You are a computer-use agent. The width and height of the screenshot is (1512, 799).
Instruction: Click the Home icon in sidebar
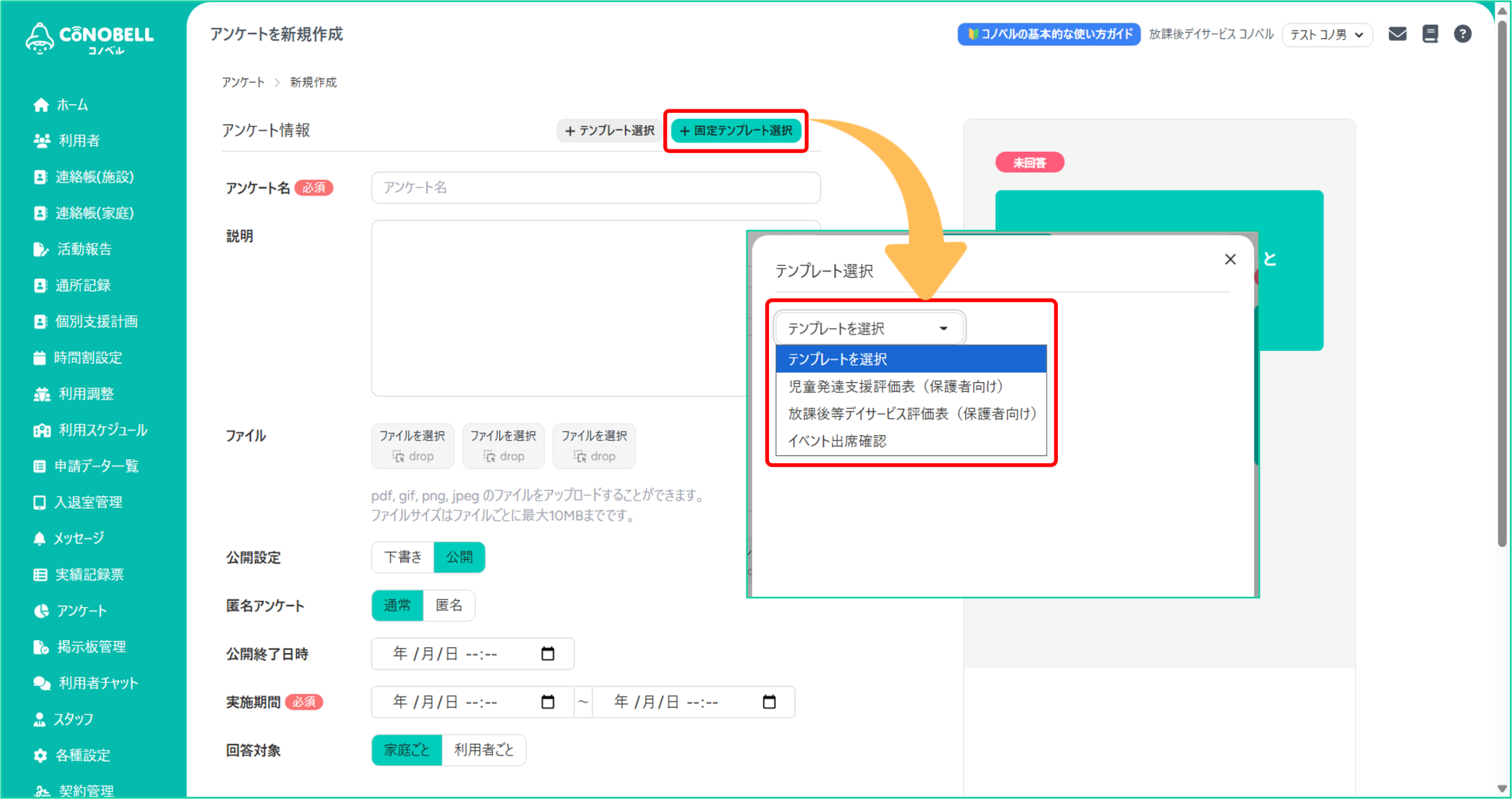coord(41,105)
